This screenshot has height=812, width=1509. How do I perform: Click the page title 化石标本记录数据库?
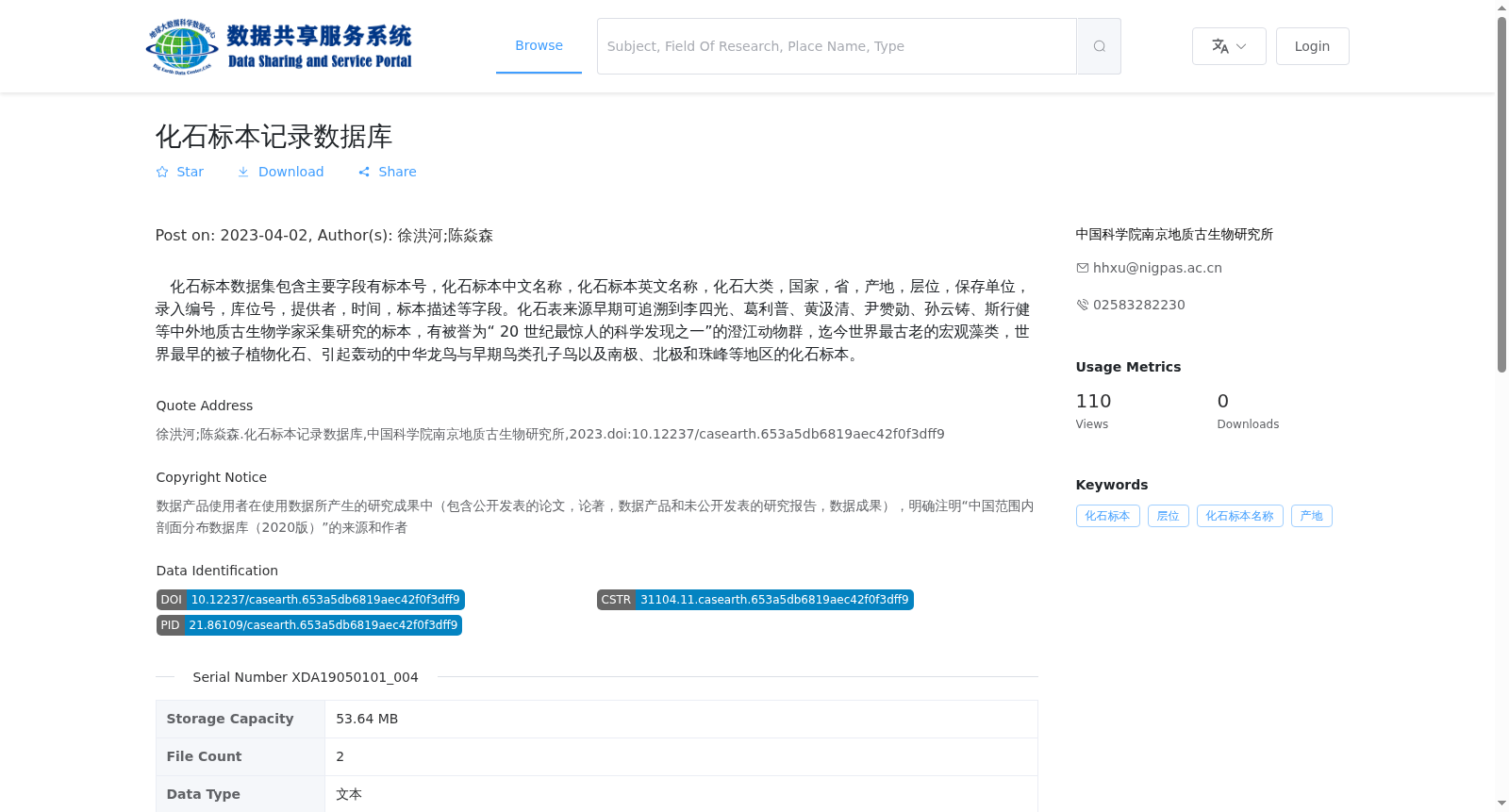274,137
